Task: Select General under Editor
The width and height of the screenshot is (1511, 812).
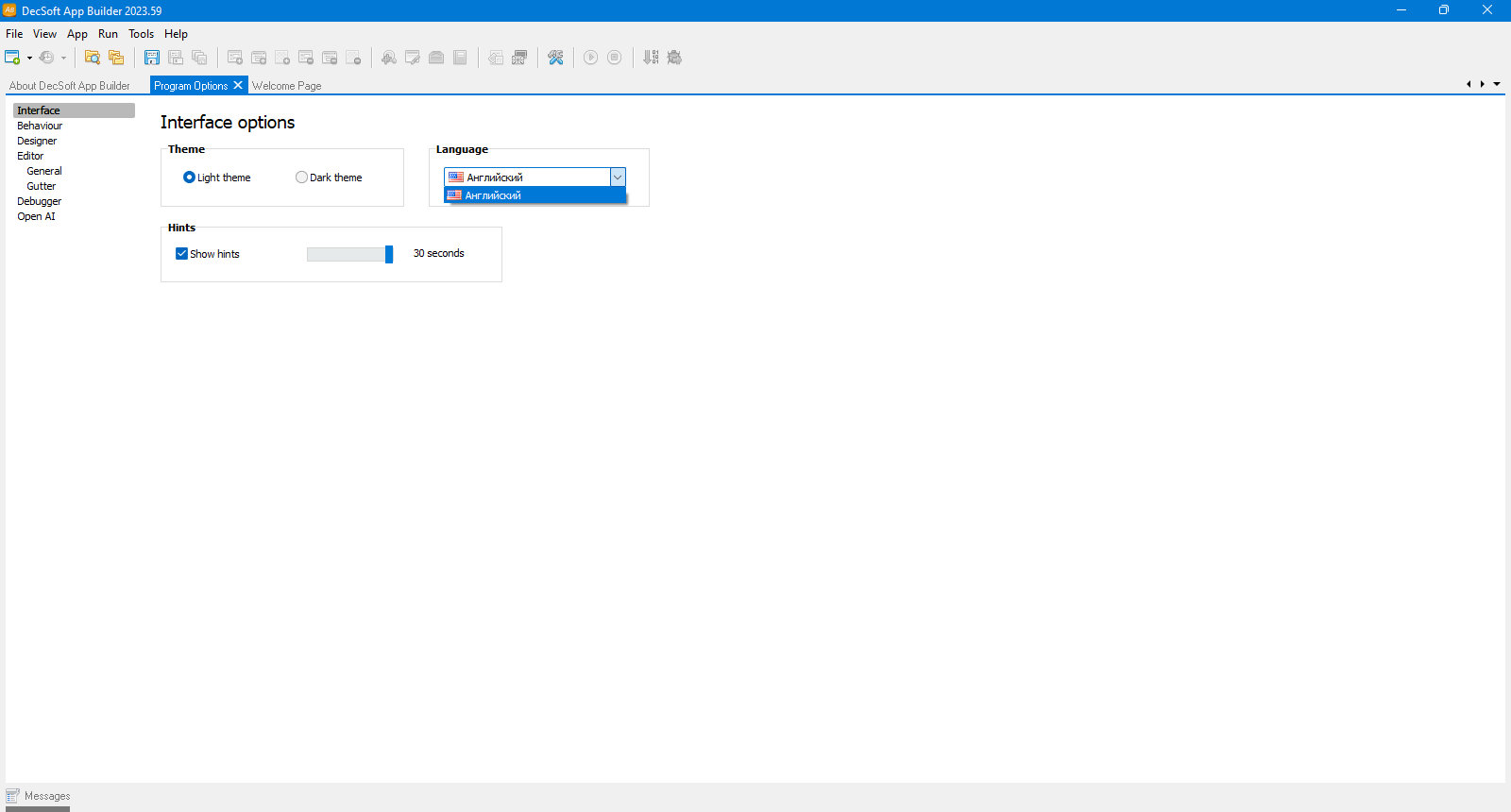Action: pyautogui.click(x=44, y=171)
